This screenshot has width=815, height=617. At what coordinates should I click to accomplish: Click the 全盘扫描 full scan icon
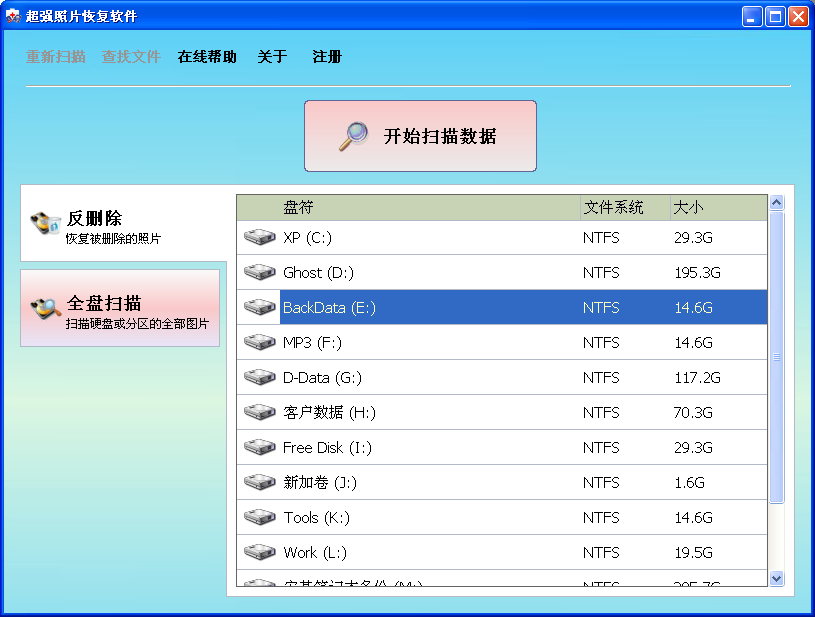coord(46,308)
